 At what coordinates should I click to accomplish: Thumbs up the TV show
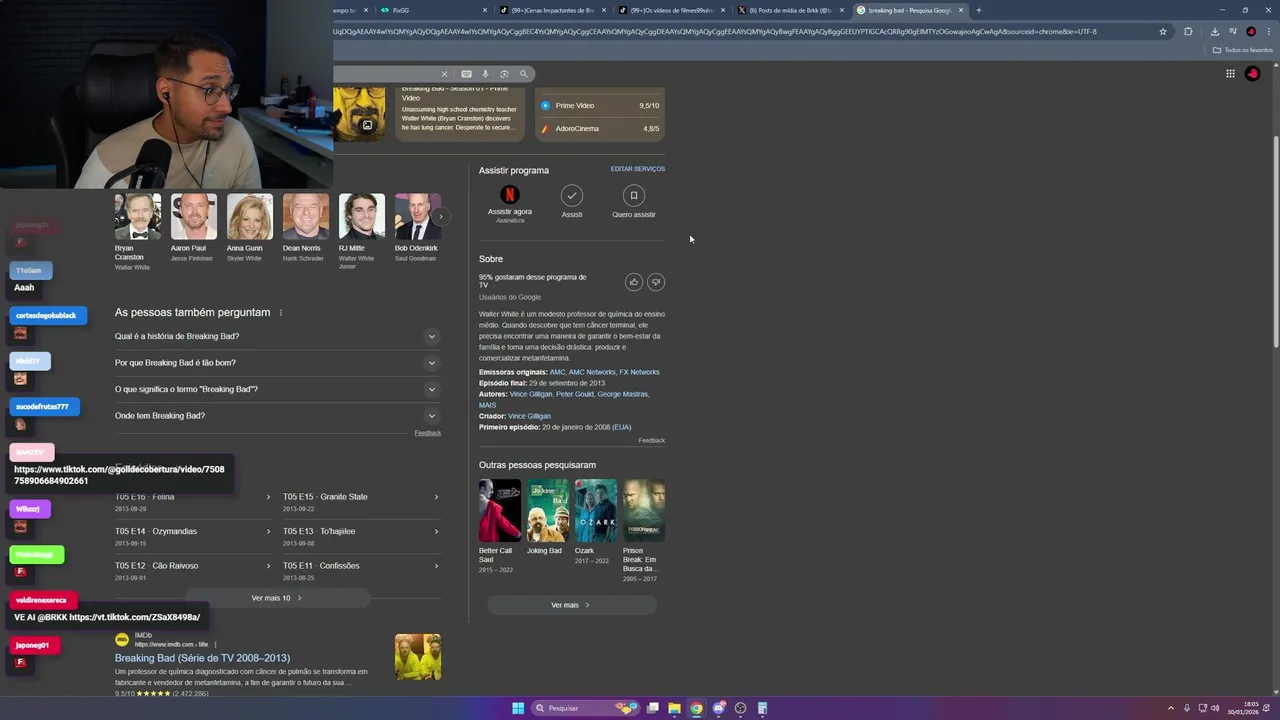coord(633,282)
